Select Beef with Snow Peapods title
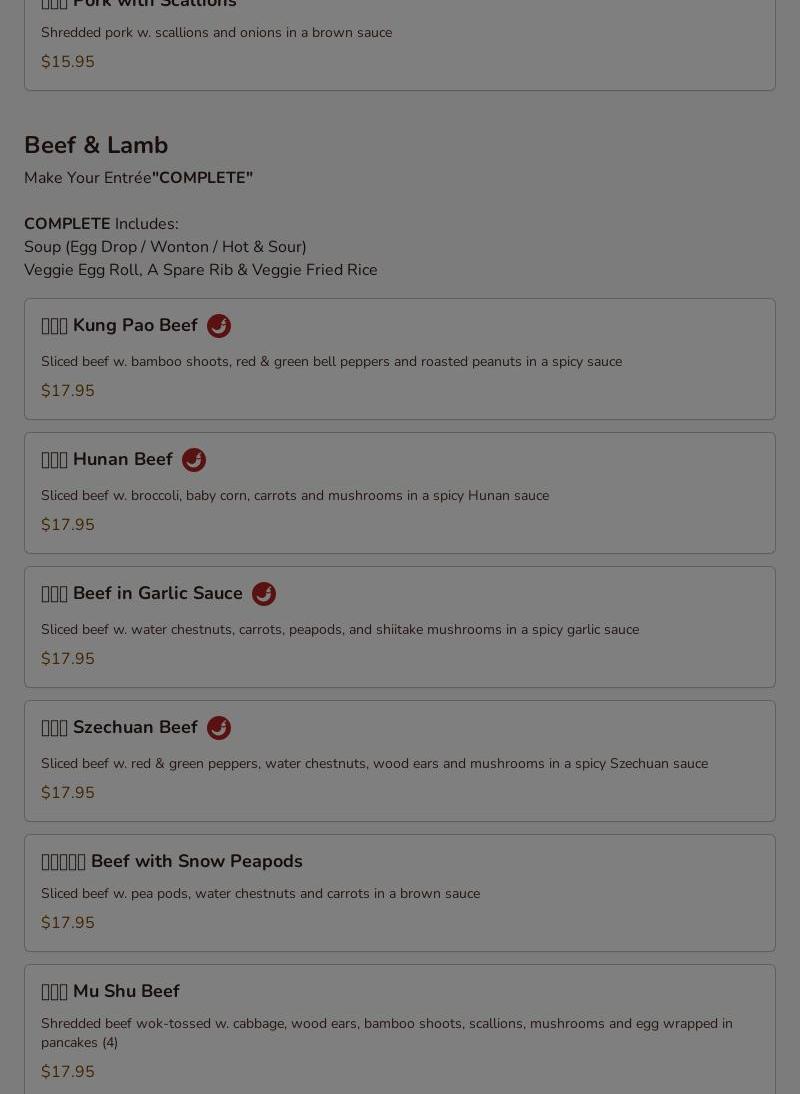The height and width of the screenshot is (1094, 800). (172, 862)
